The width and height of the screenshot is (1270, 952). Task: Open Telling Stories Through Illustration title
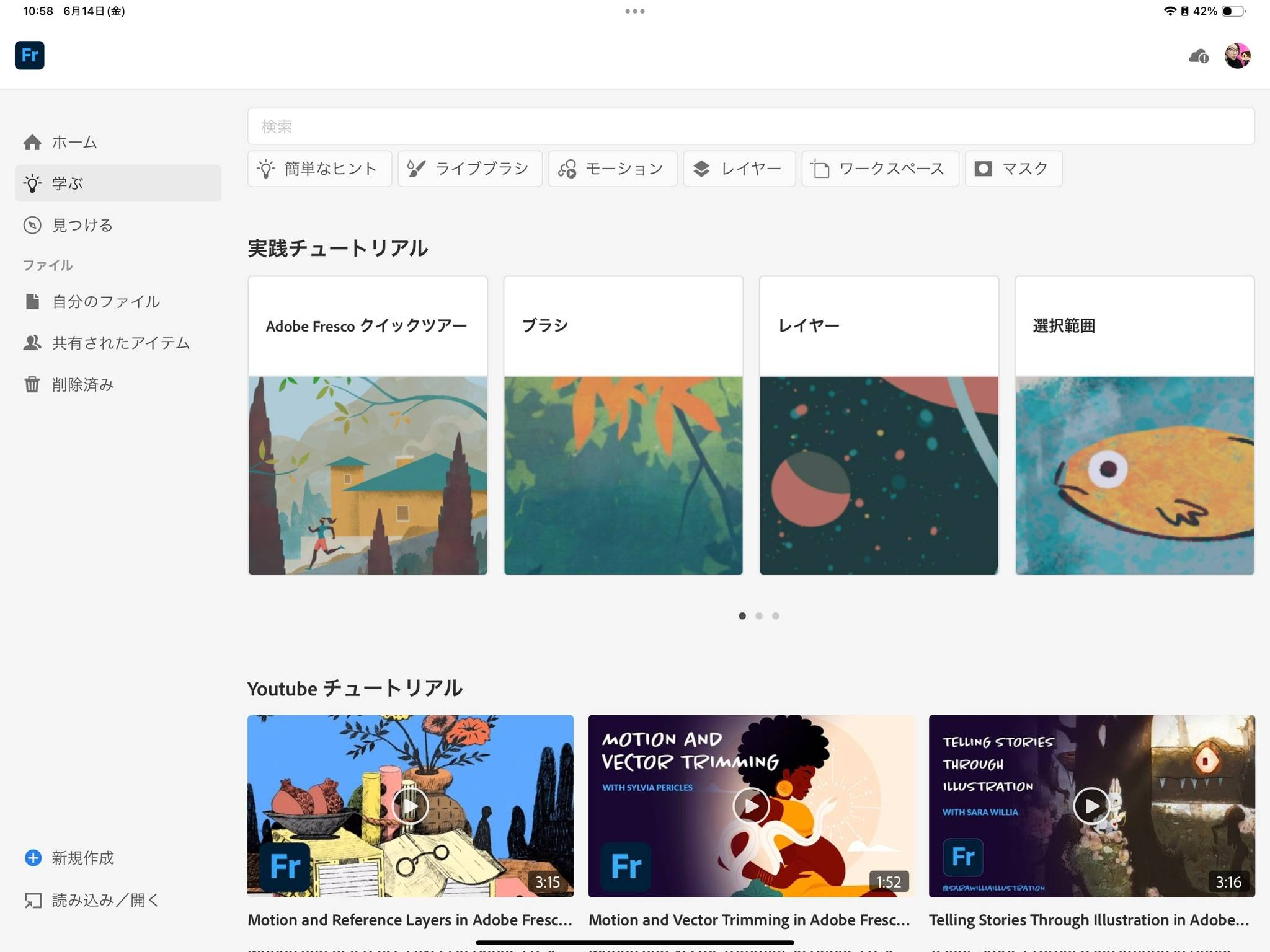tap(1089, 920)
